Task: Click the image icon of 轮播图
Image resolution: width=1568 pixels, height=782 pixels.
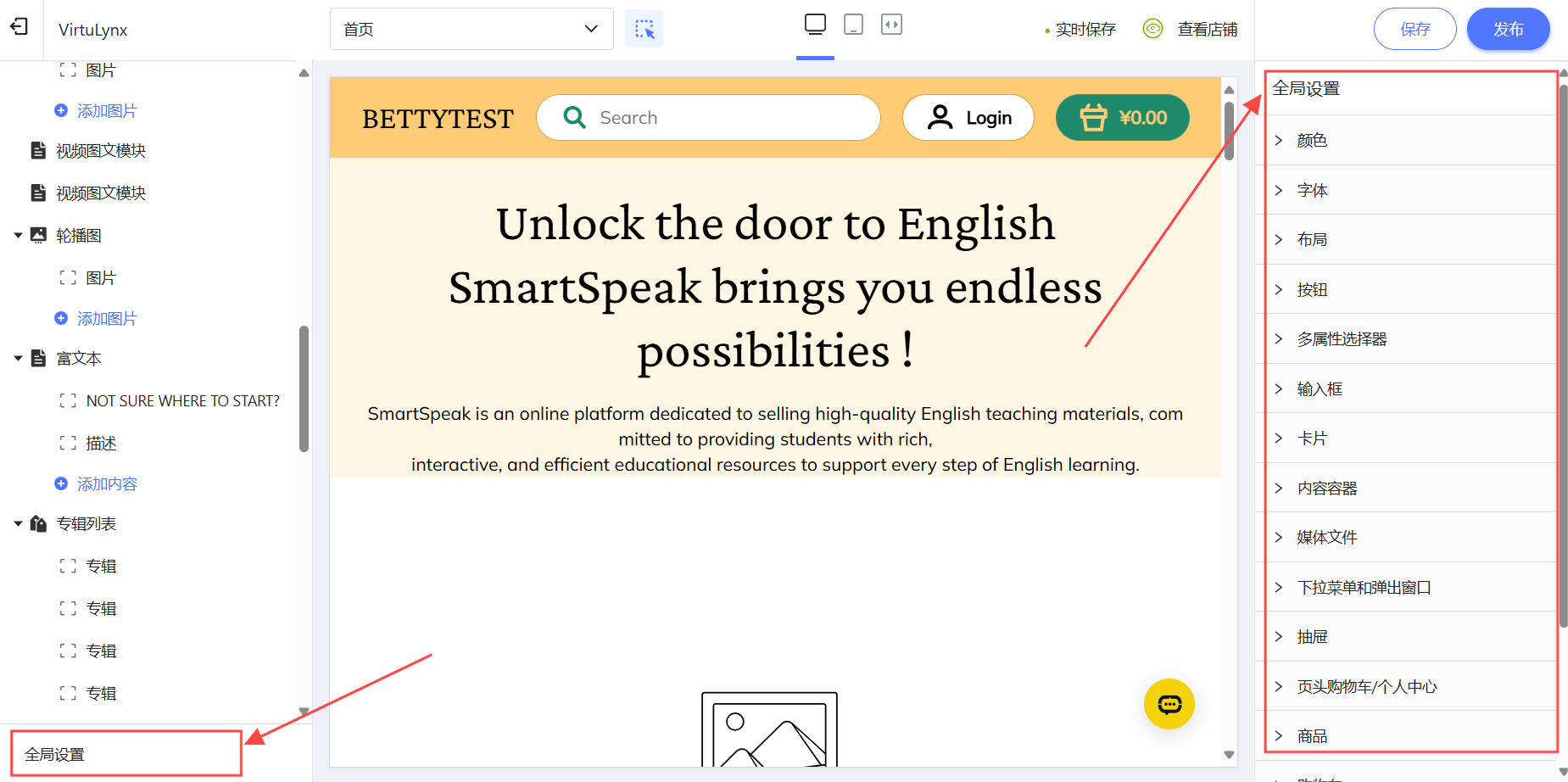Action: coord(38,235)
